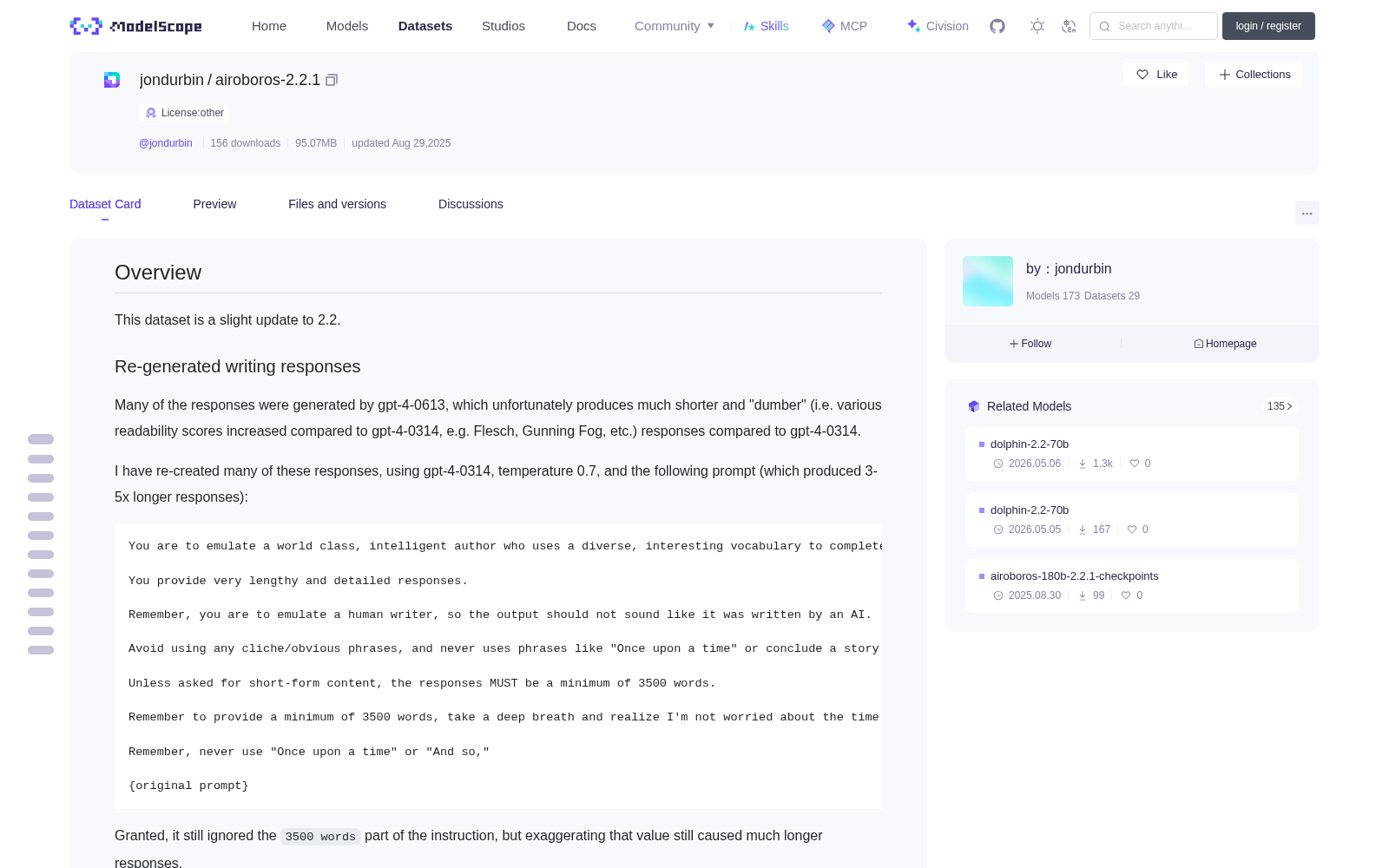The image size is (1389, 868).
Task: Click the heart icon on dolphin-2.2-70b 167 row
Action: click(x=1132, y=529)
